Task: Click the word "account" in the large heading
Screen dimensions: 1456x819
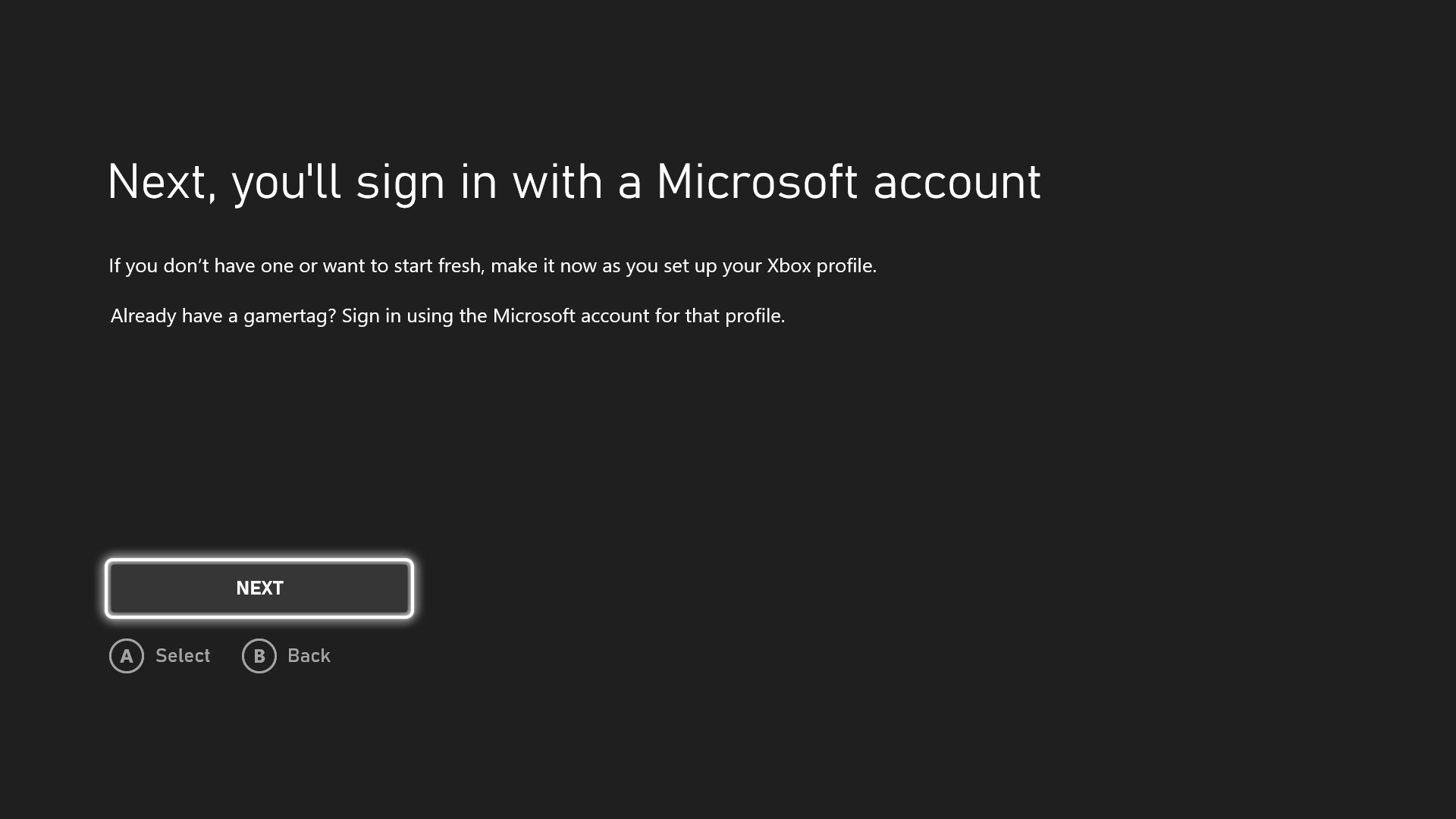Action: coord(956,183)
